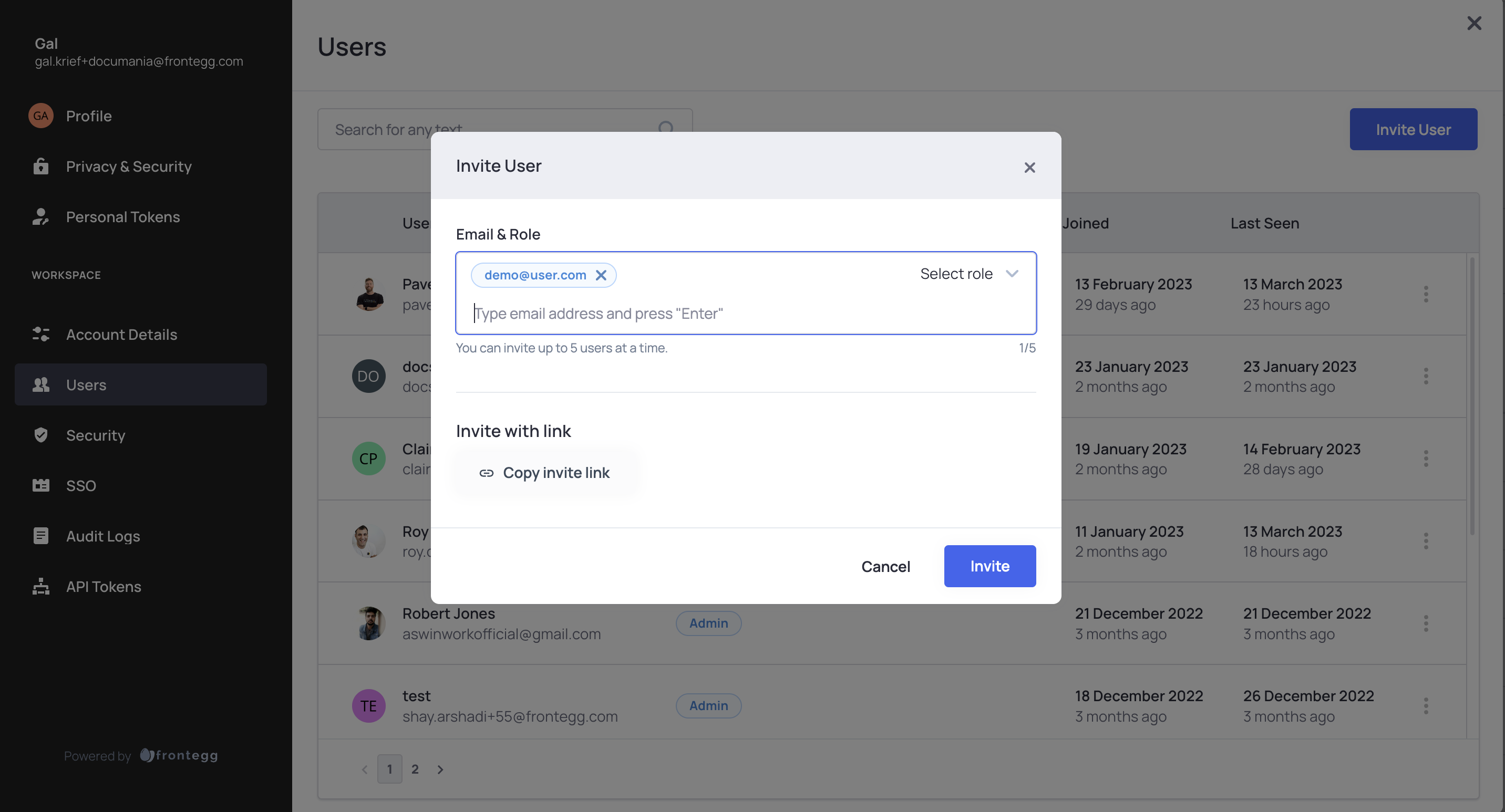Click the Audit Logs icon
Screen dimensions: 1505x812
41,536
